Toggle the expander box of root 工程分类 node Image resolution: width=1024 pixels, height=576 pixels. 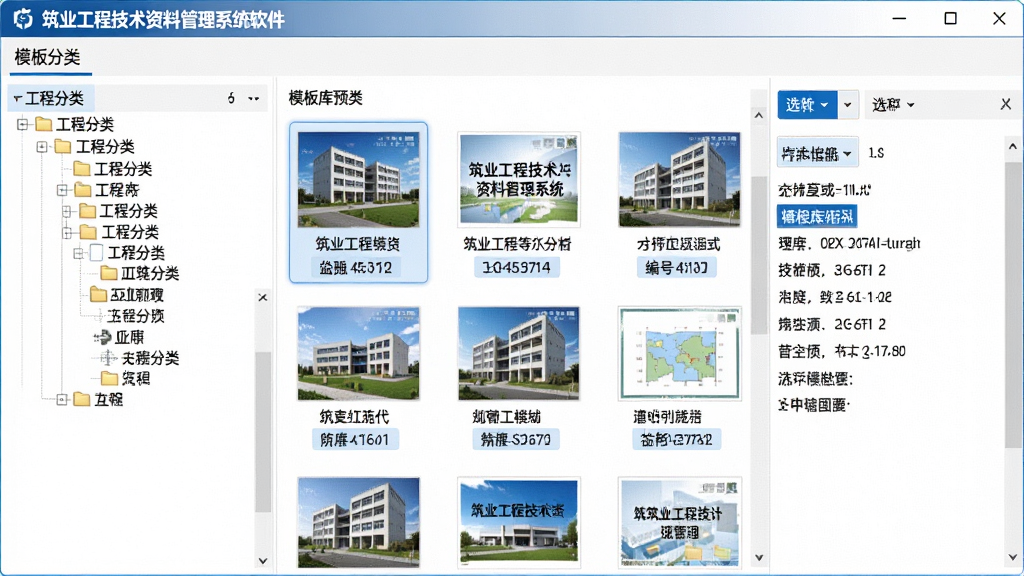[23, 123]
